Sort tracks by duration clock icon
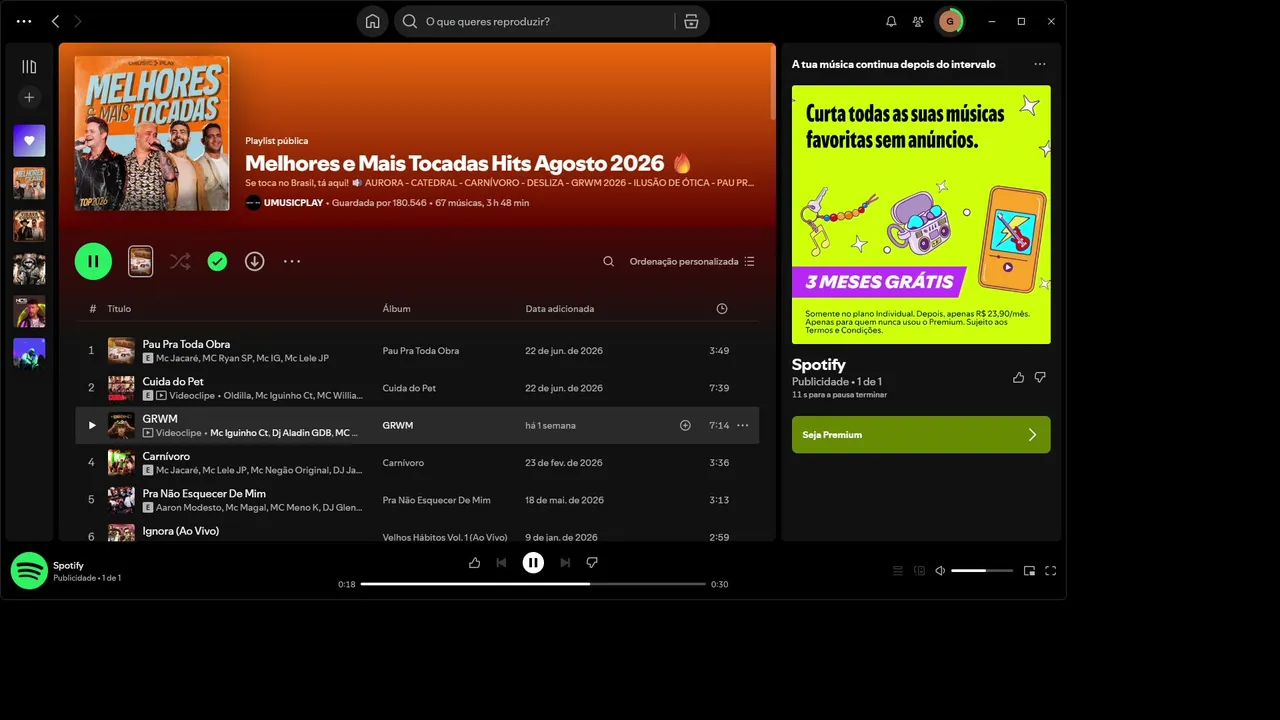The image size is (1280, 720). 722,309
